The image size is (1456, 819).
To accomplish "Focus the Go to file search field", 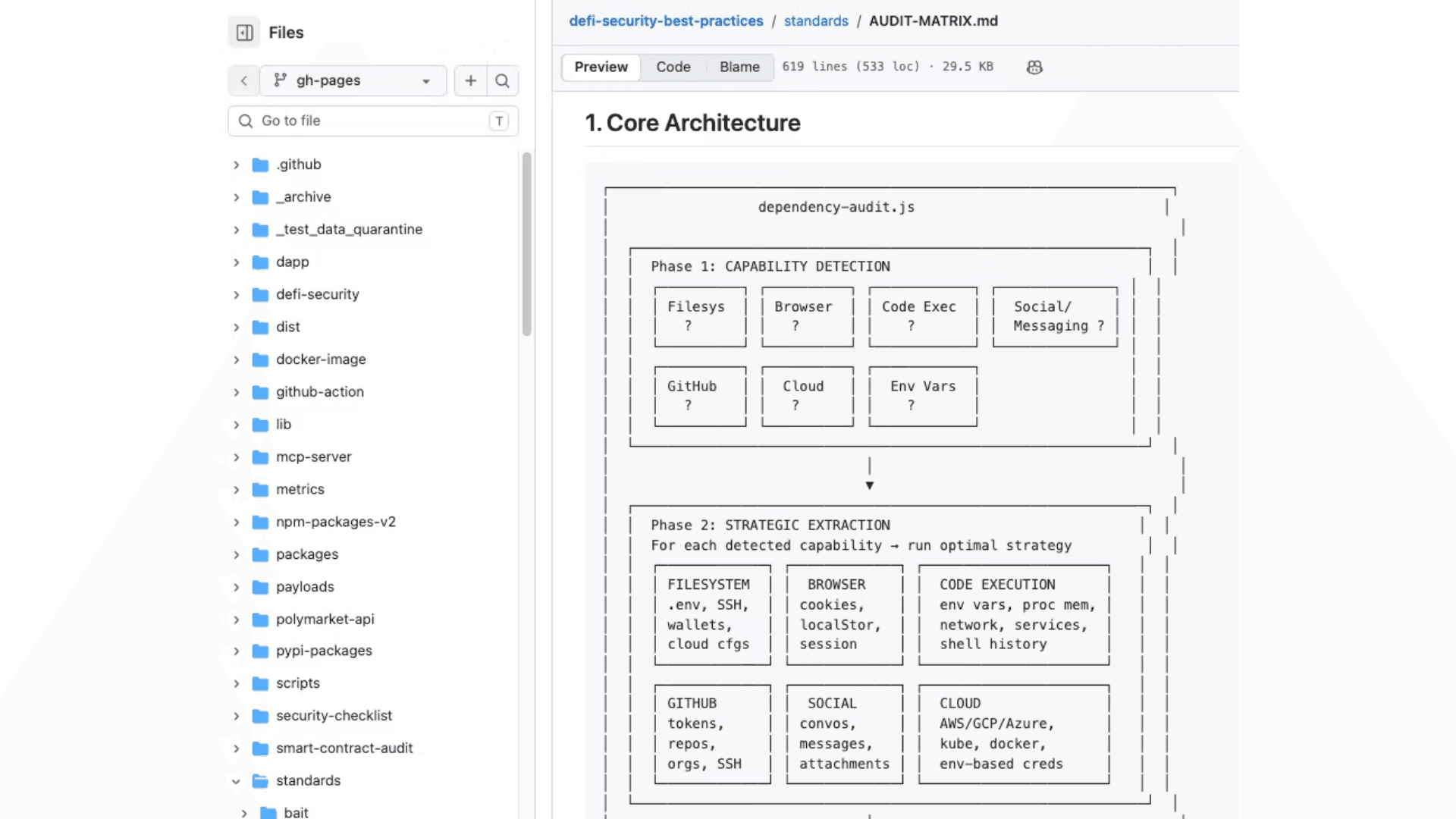I will pos(373,121).
